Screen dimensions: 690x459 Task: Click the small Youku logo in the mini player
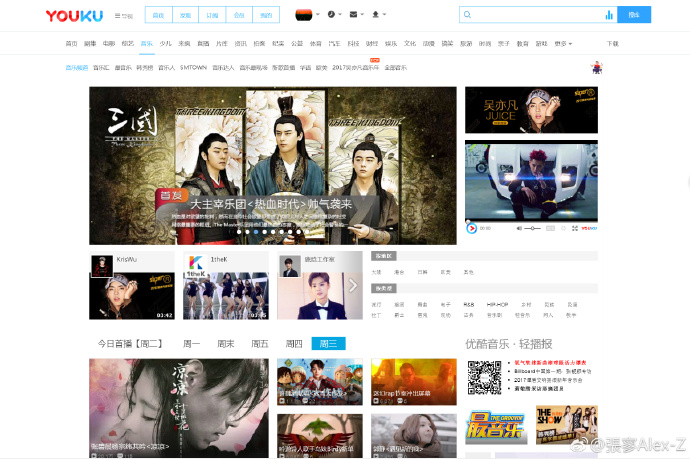589,228
